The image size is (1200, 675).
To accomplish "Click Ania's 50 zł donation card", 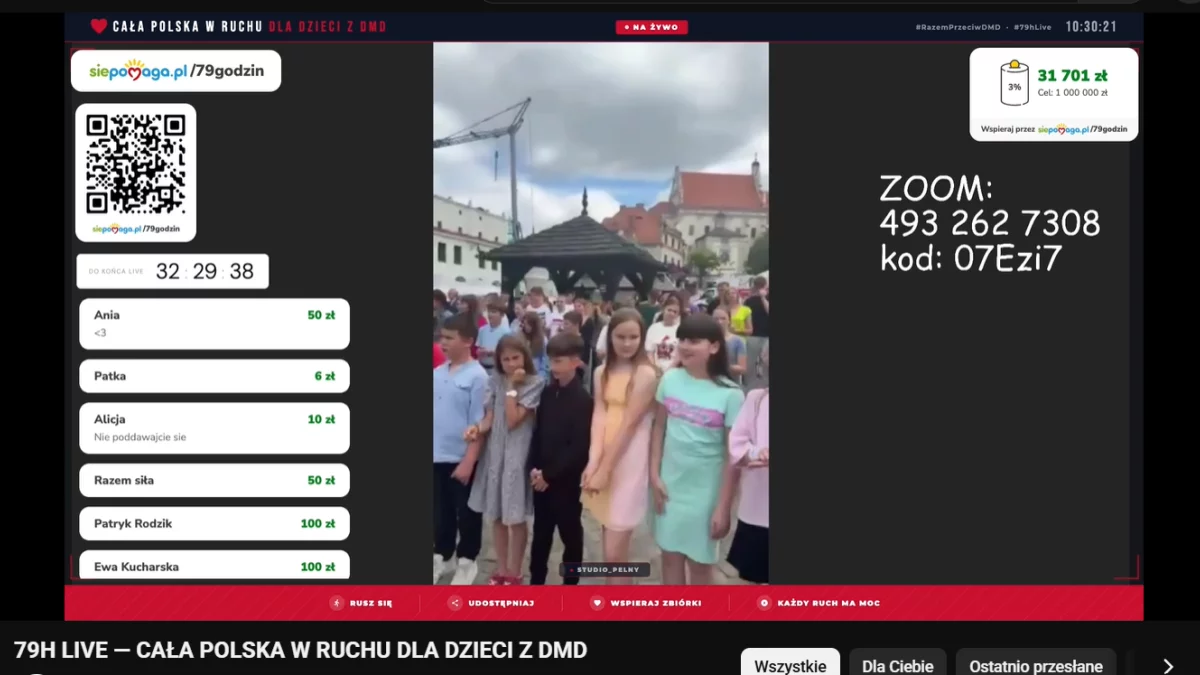I will tap(215, 324).
